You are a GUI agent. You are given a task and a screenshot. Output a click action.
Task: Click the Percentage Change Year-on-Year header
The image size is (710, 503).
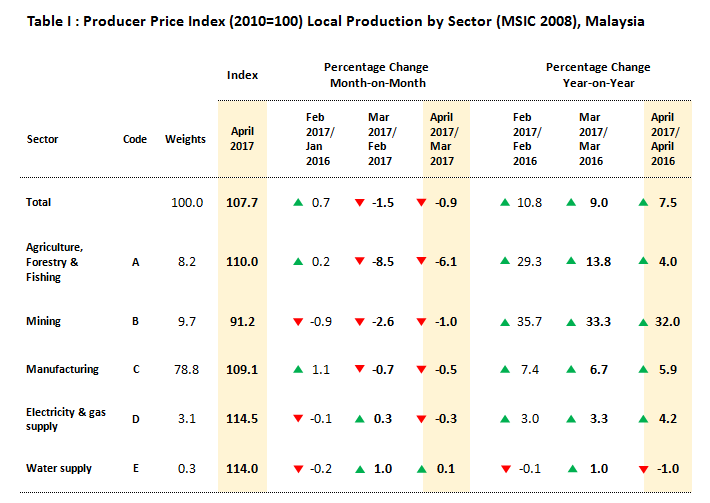coord(598,75)
